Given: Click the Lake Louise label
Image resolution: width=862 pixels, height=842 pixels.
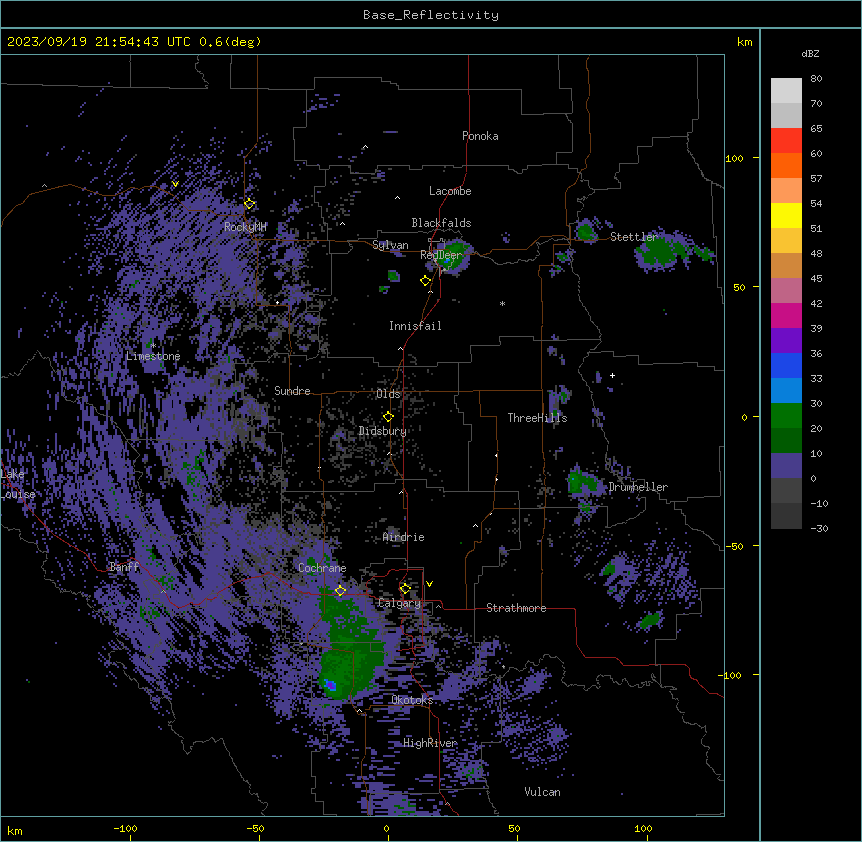Looking at the screenshot, I should coord(18,484).
